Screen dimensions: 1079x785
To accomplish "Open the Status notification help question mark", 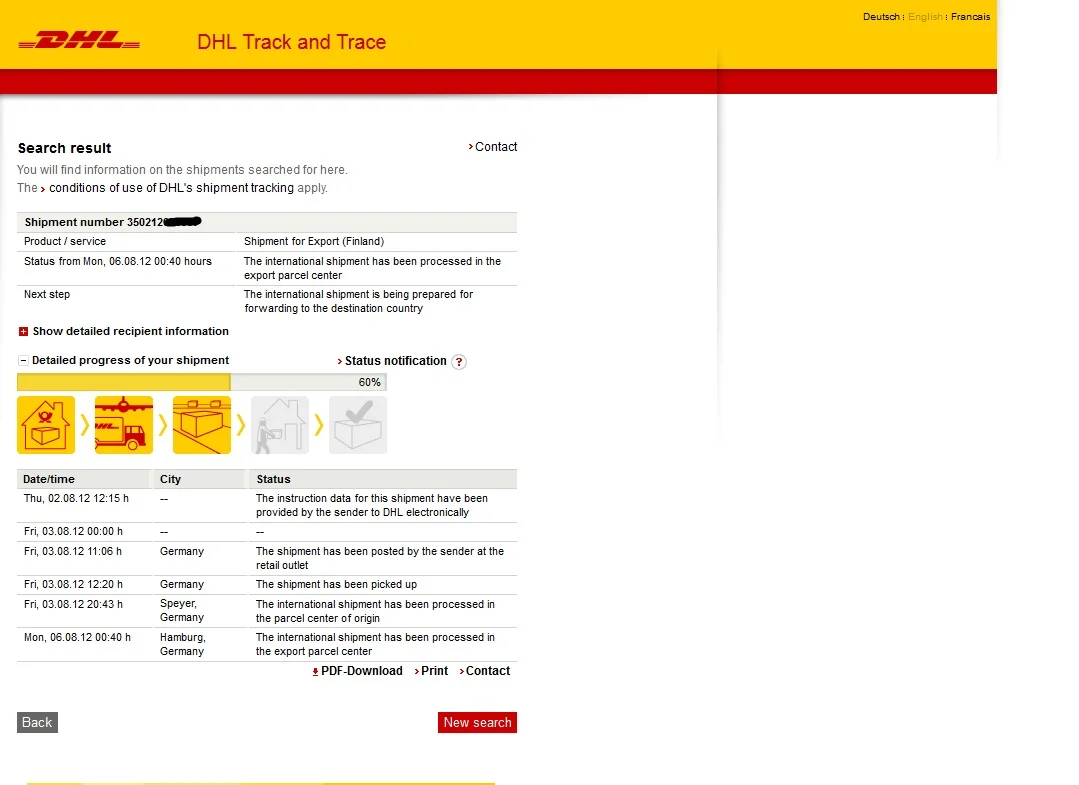I will pyautogui.click(x=459, y=362).
